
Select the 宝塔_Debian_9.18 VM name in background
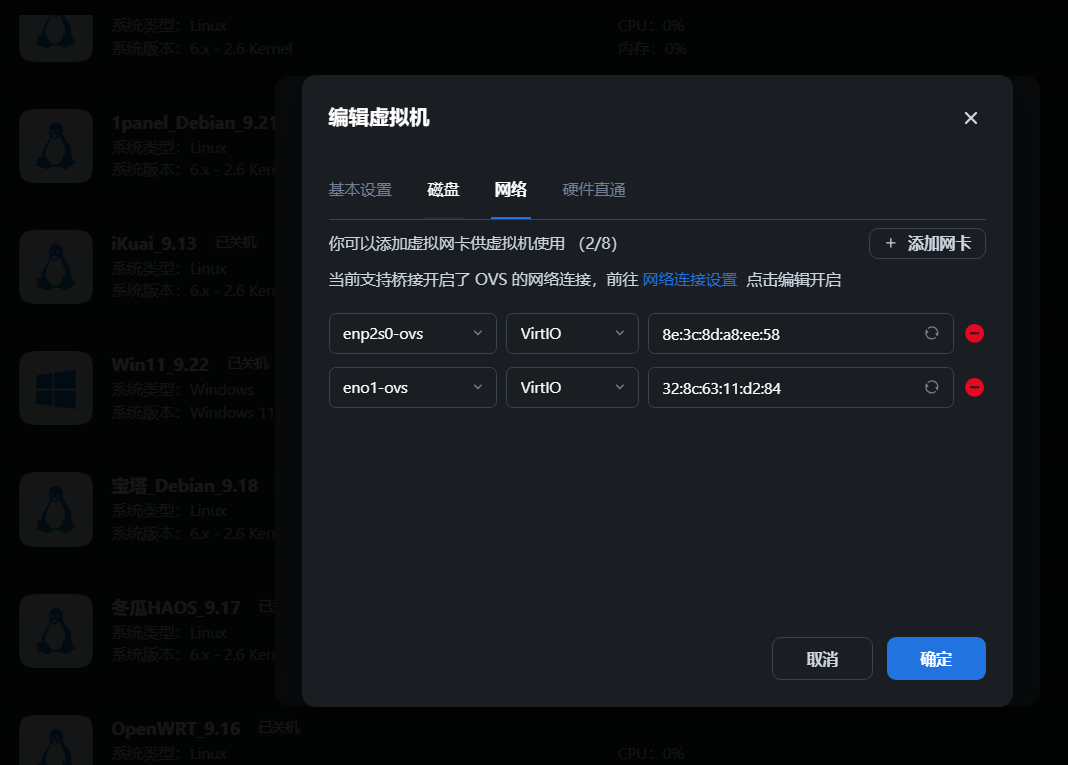pyautogui.click(x=185, y=486)
